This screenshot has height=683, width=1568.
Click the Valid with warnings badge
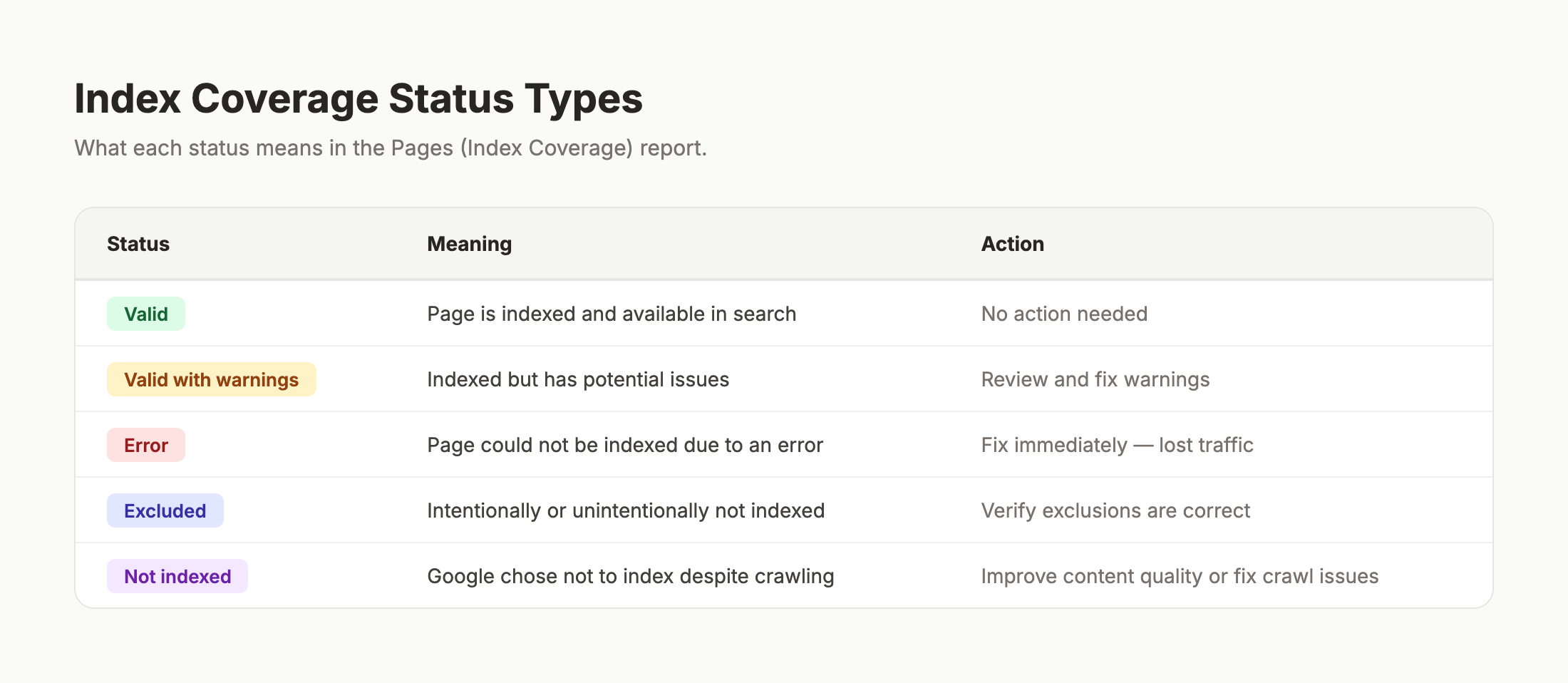pyautogui.click(x=211, y=379)
